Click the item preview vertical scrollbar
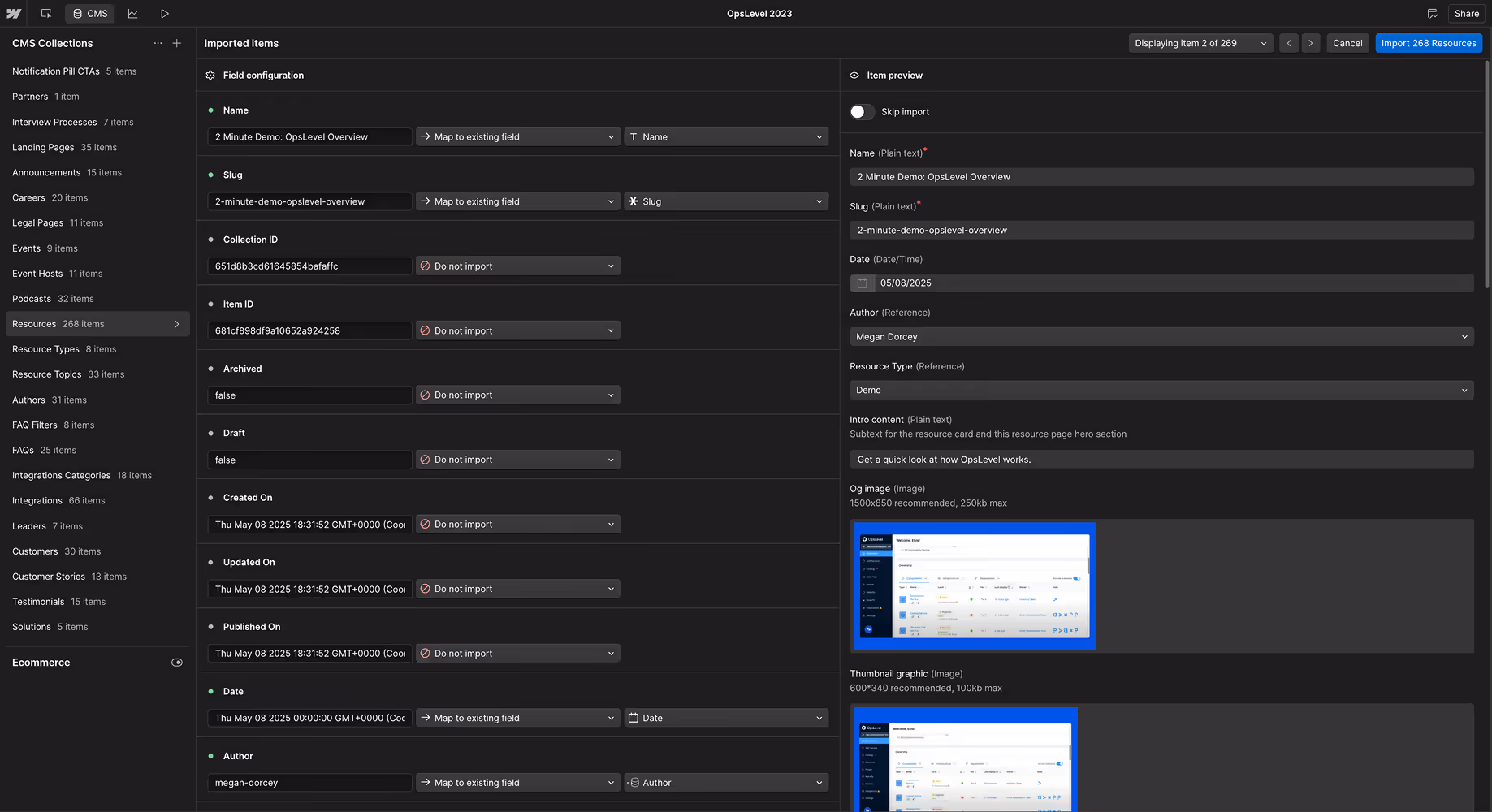Image resolution: width=1492 pixels, height=812 pixels. click(1487, 175)
